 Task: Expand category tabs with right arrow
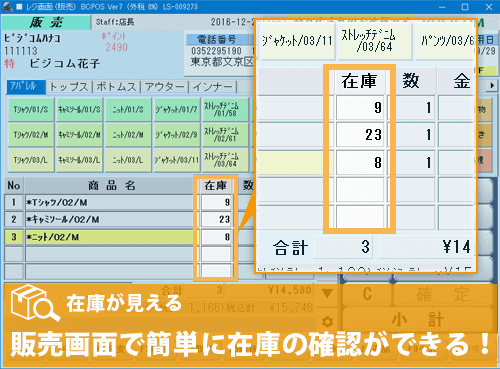pos(492,86)
